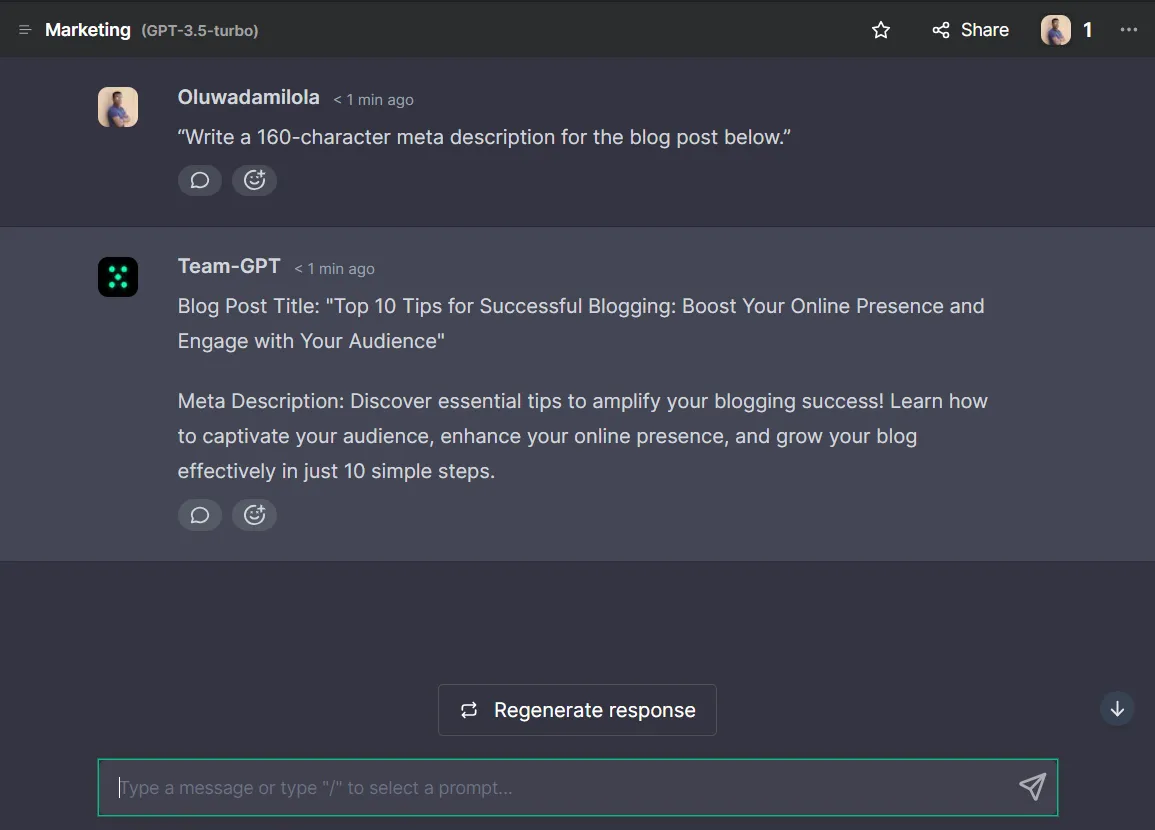1155x830 pixels.
Task: Open the profile avatar in the header
Action: (x=1055, y=30)
